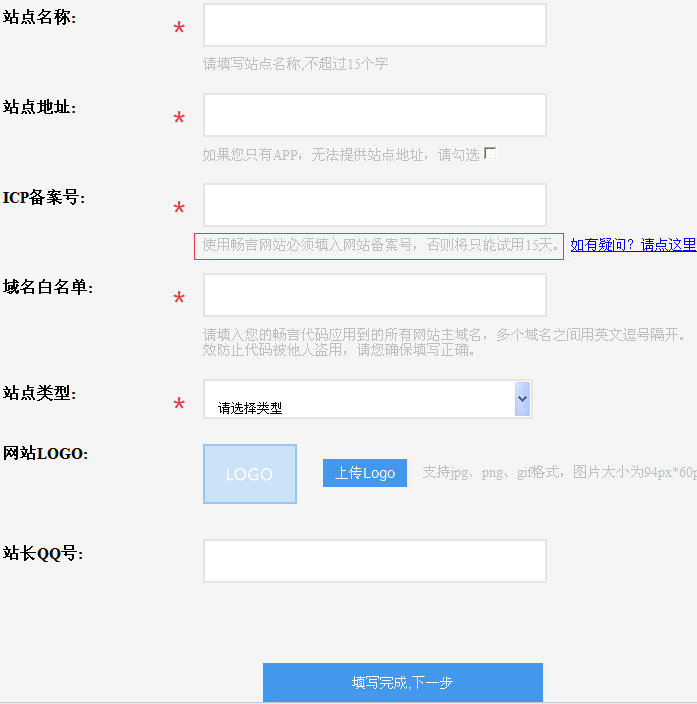Select the 域名白名单 input field
The height and width of the screenshot is (704, 697).
(374, 295)
